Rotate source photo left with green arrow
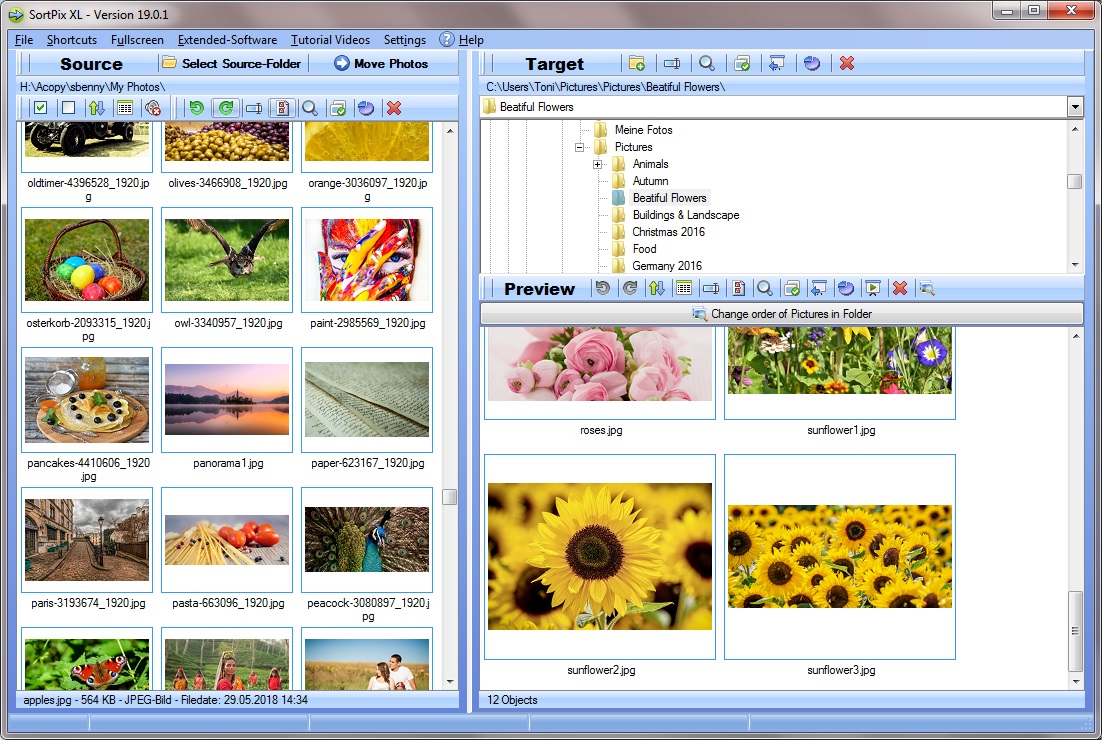The width and height of the screenshot is (1102, 740). point(197,108)
